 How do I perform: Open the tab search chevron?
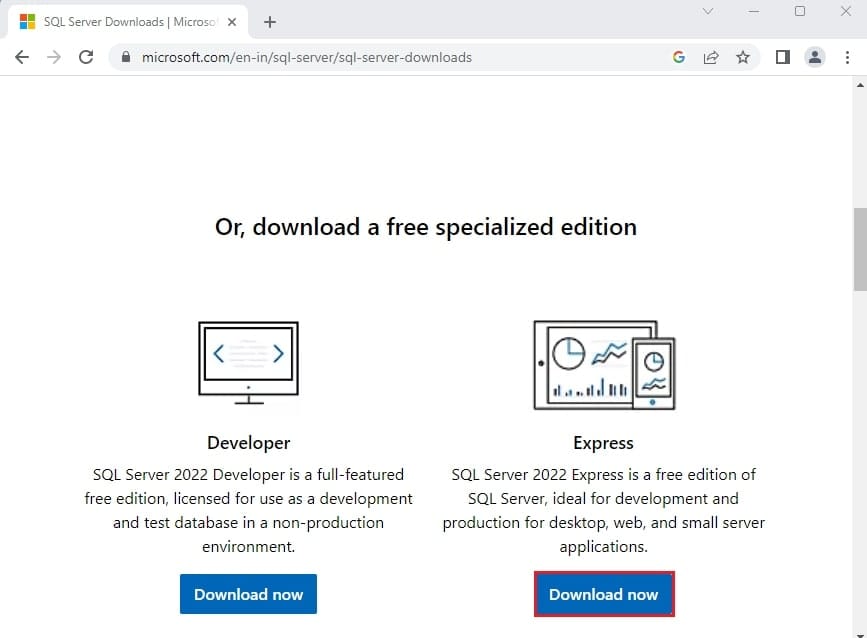click(x=708, y=11)
